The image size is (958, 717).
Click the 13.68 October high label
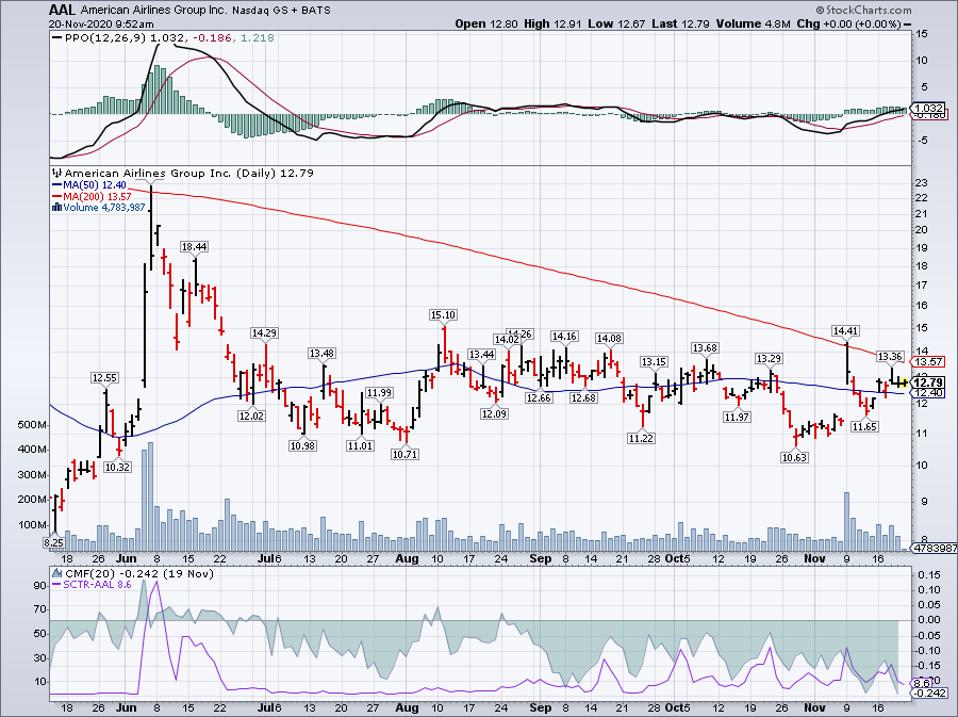click(704, 348)
